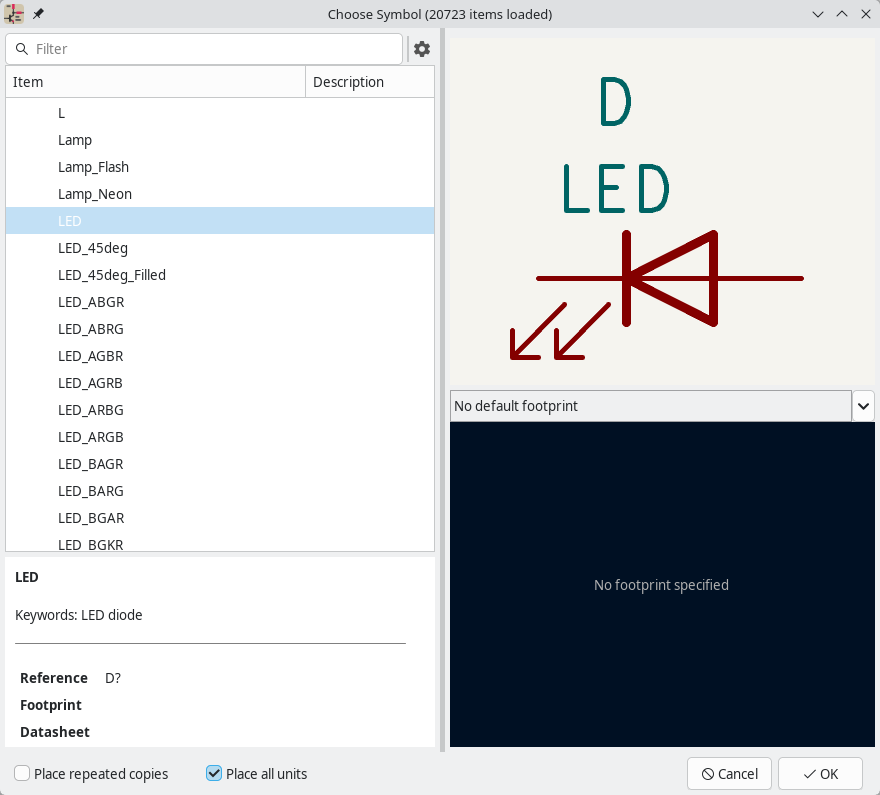Open the symbol chooser settings gear icon
The height and width of the screenshot is (795, 880).
[421, 48]
